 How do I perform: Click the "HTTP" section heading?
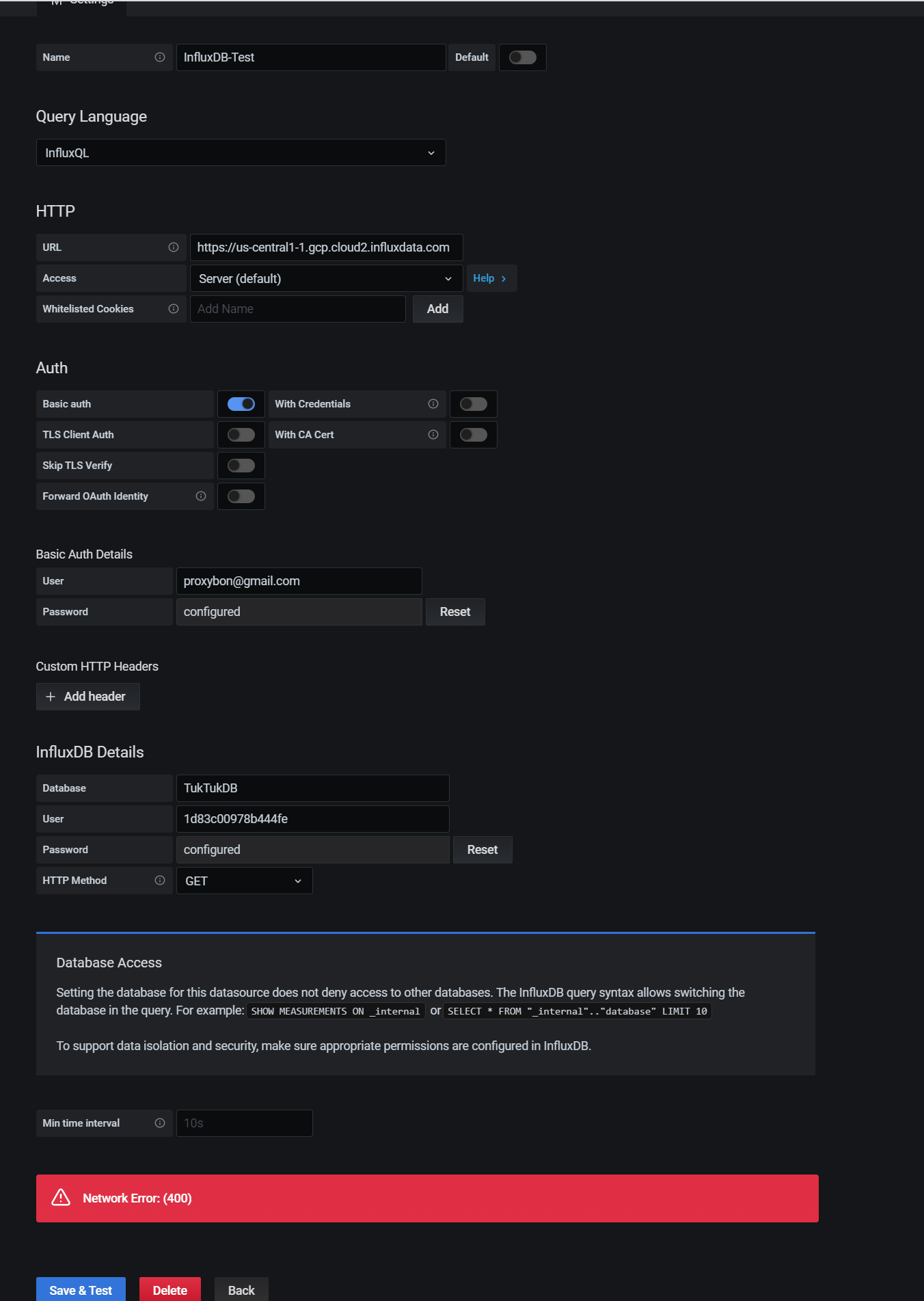coord(55,211)
